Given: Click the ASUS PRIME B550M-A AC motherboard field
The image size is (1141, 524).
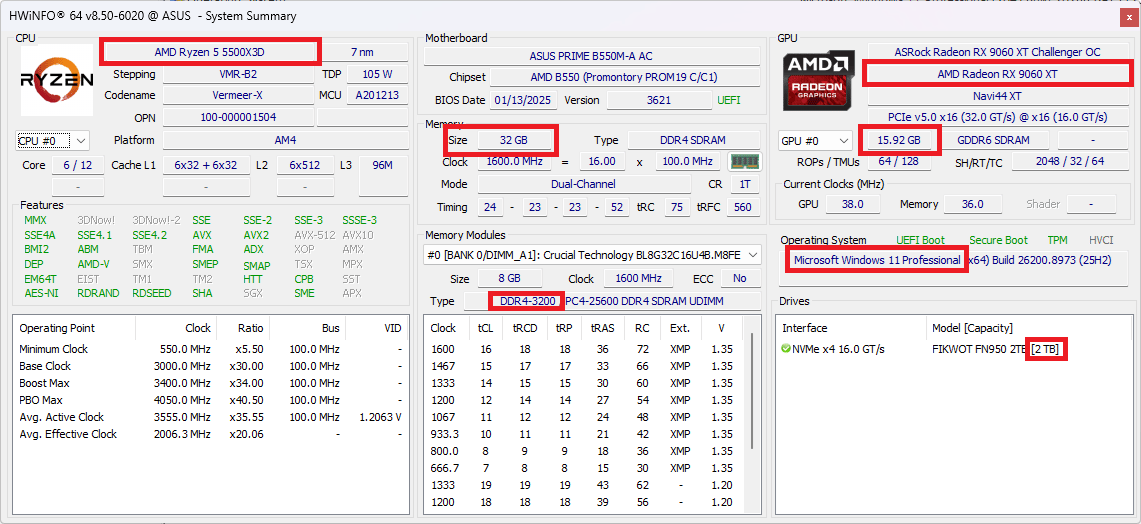Looking at the screenshot, I should tap(591, 56).
